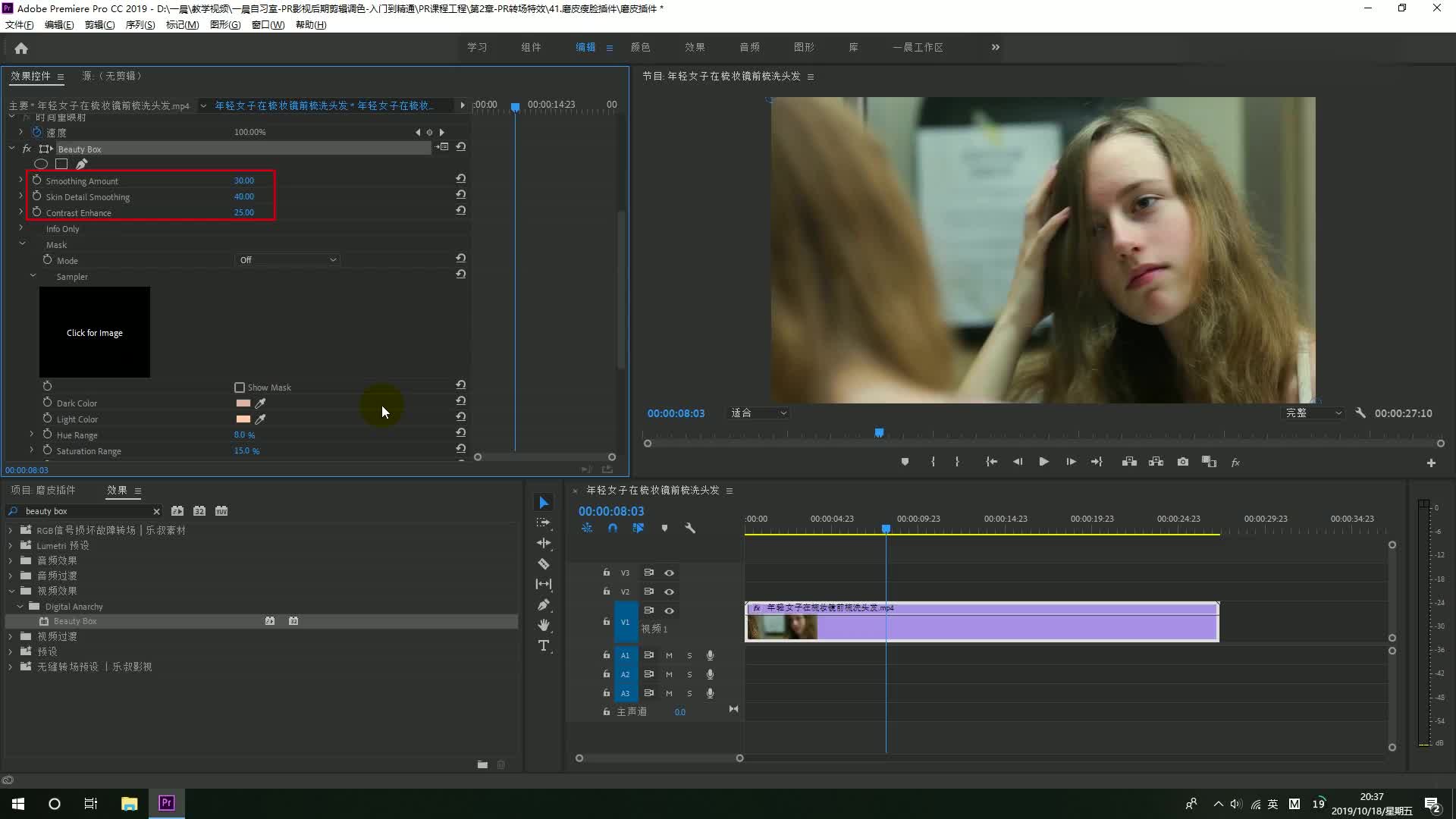The height and width of the screenshot is (819, 1456).
Task: Create free draw bezier mask
Action: pos(82,164)
